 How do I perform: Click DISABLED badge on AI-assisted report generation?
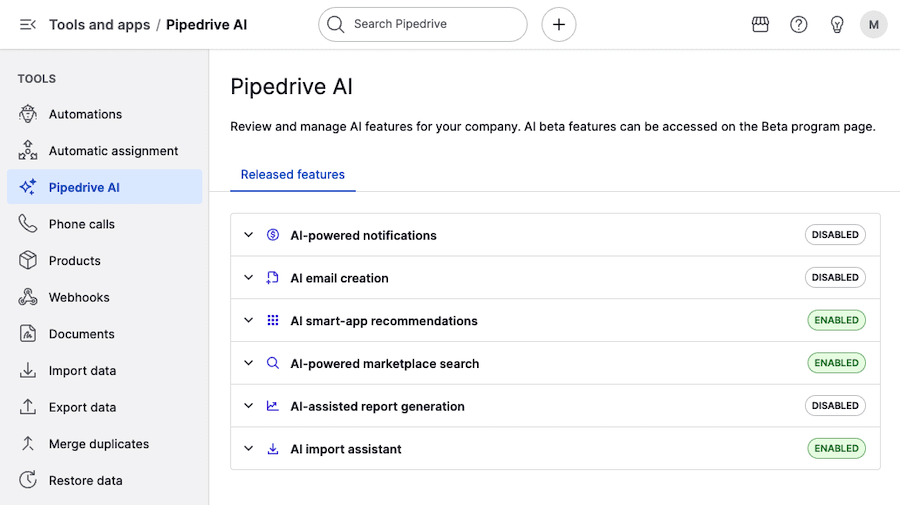(x=835, y=406)
